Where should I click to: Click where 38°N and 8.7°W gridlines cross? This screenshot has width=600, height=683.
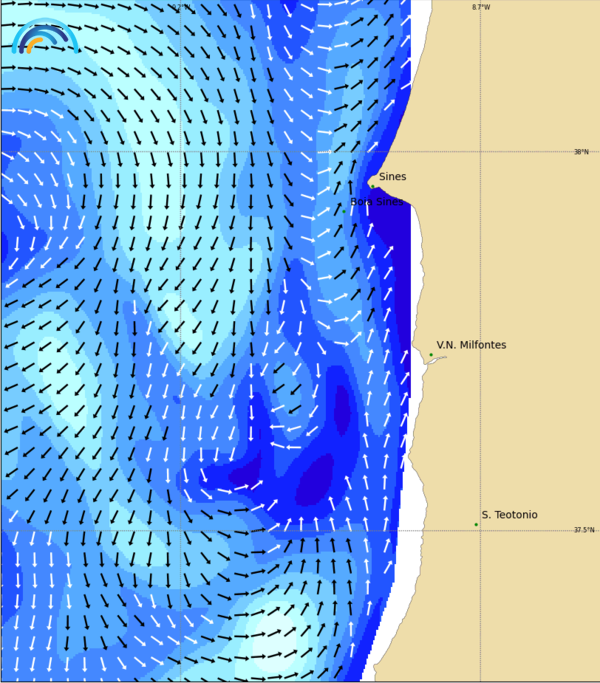click(480, 152)
